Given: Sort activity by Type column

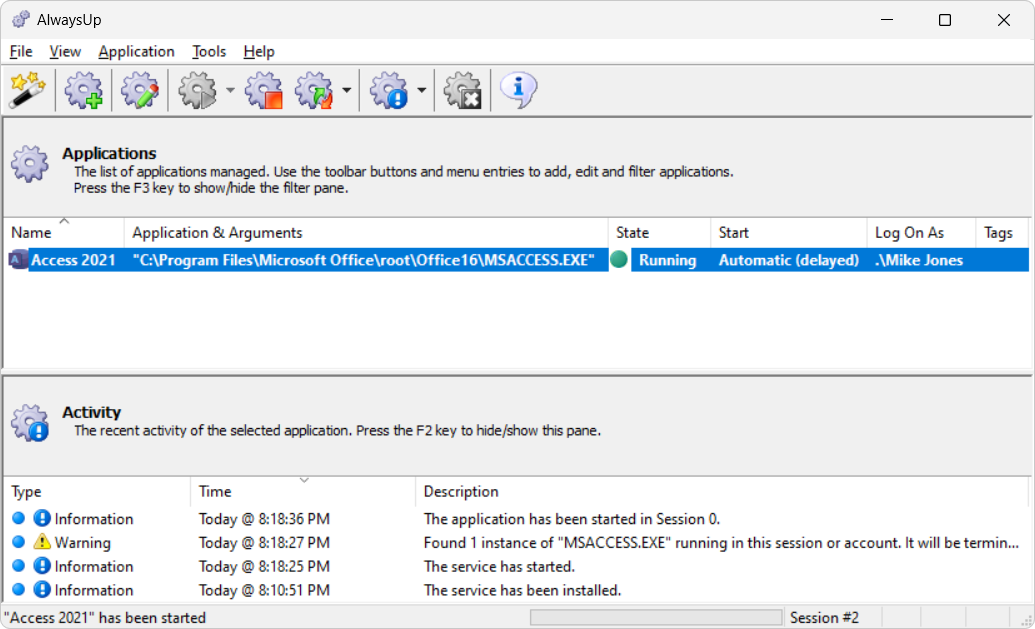Looking at the screenshot, I should (x=98, y=491).
